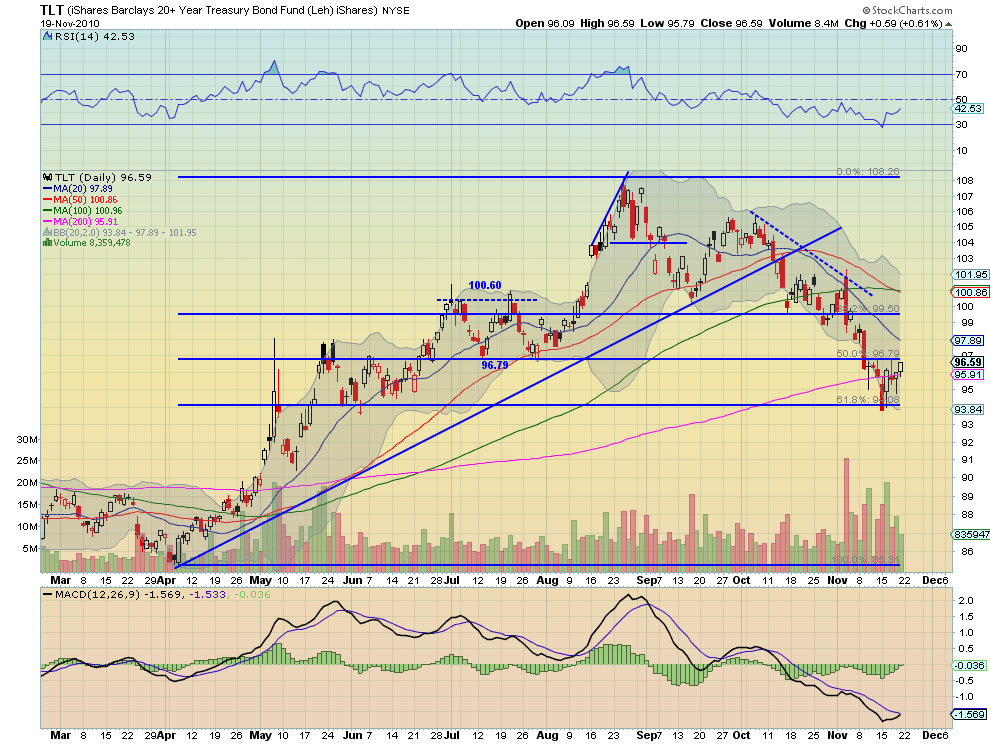This screenshot has width=990, height=744.
Task: Click the 61.8%: 94.08 Fibonacci label
Action: pyautogui.click(x=868, y=400)
